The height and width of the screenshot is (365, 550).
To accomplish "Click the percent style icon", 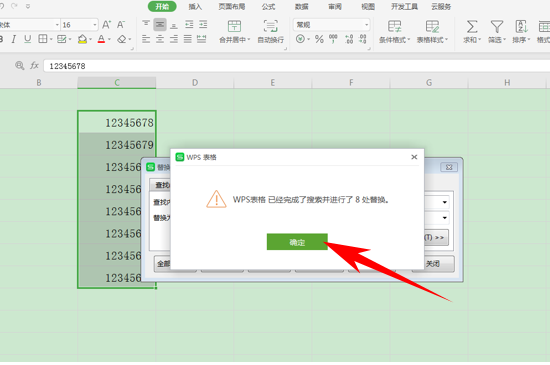I will [319, 39].
